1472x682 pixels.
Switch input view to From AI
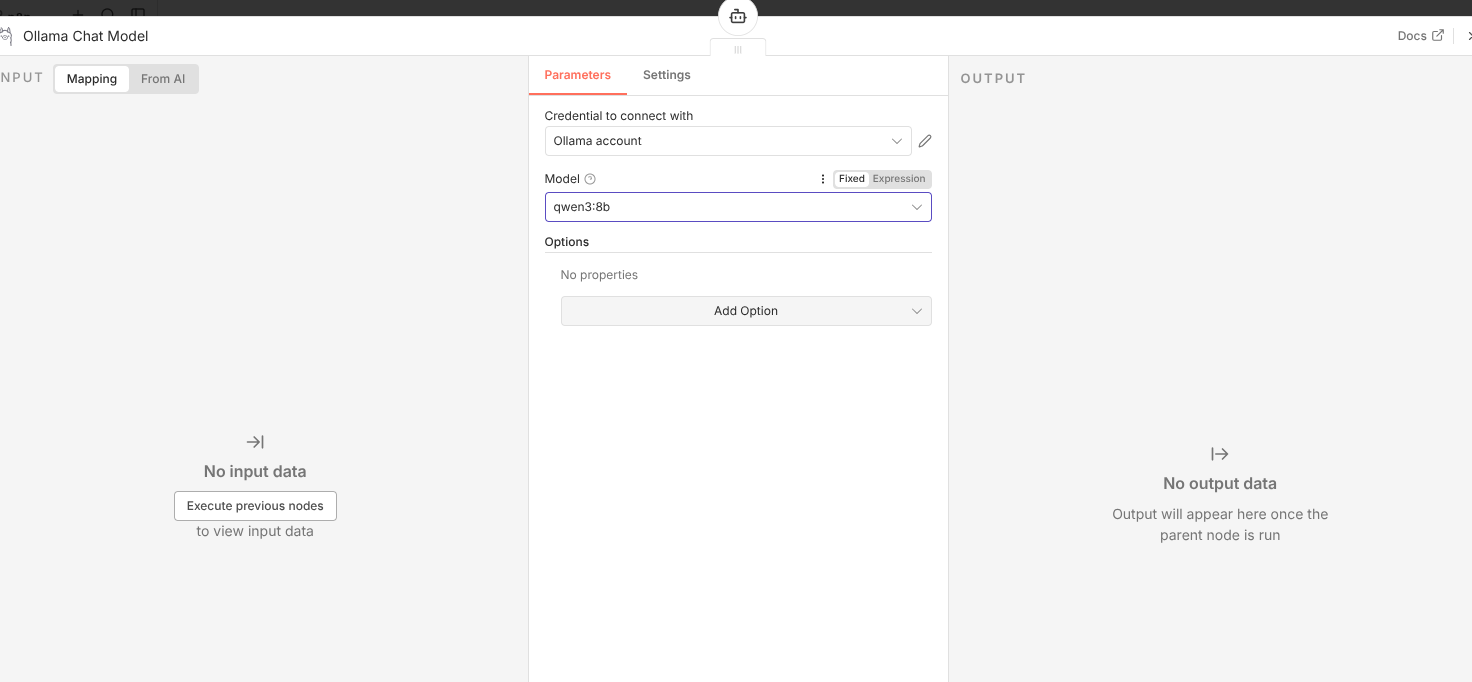pos(163,79)
